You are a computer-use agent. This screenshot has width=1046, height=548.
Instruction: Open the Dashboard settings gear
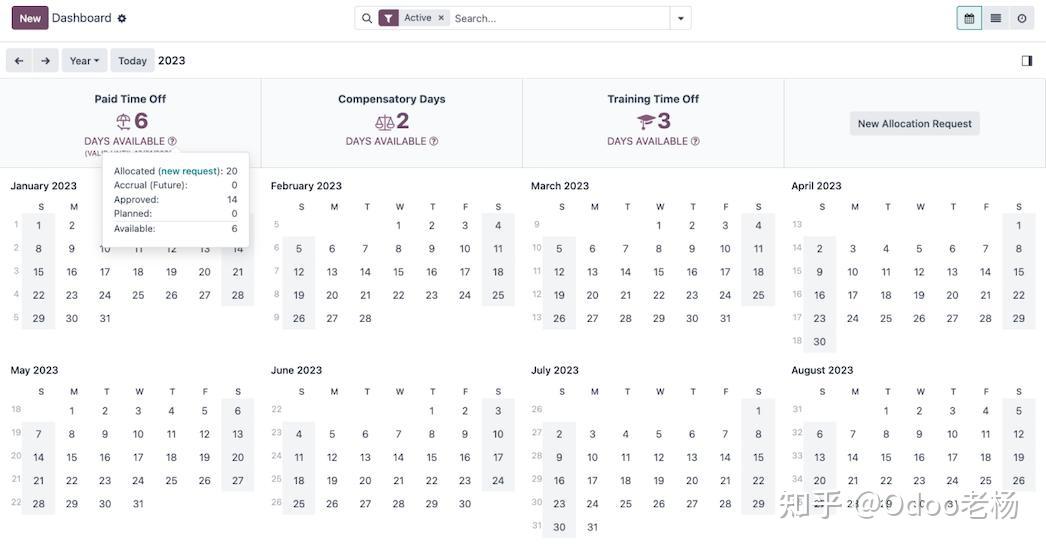coord(122,18)
